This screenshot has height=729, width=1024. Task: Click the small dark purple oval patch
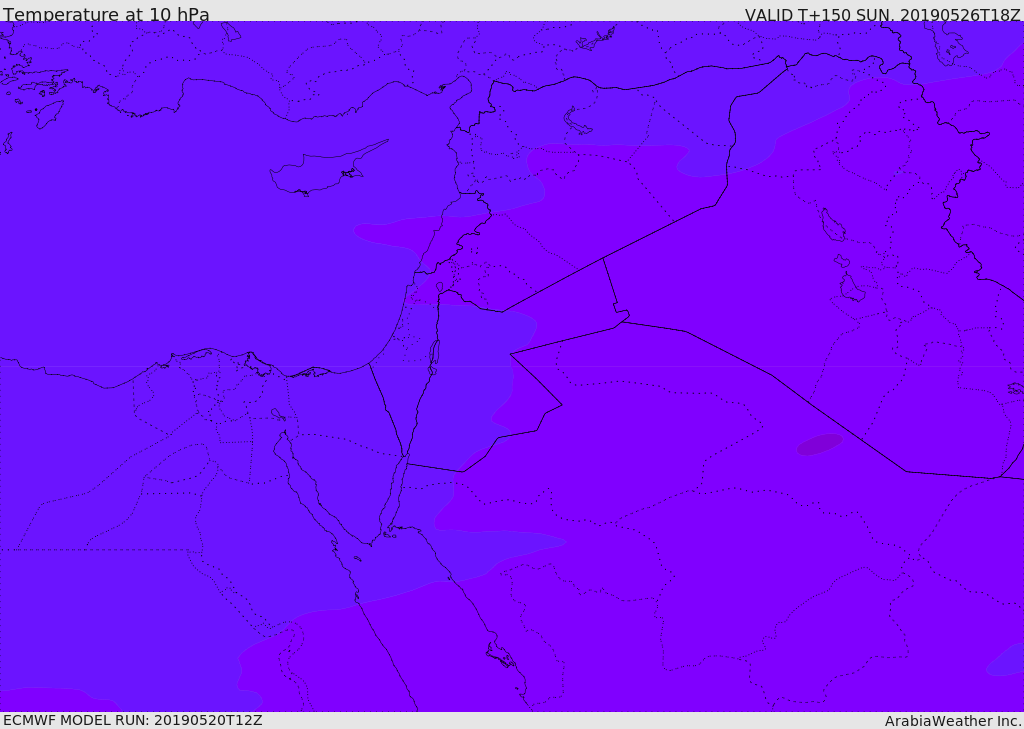point(820,444)
